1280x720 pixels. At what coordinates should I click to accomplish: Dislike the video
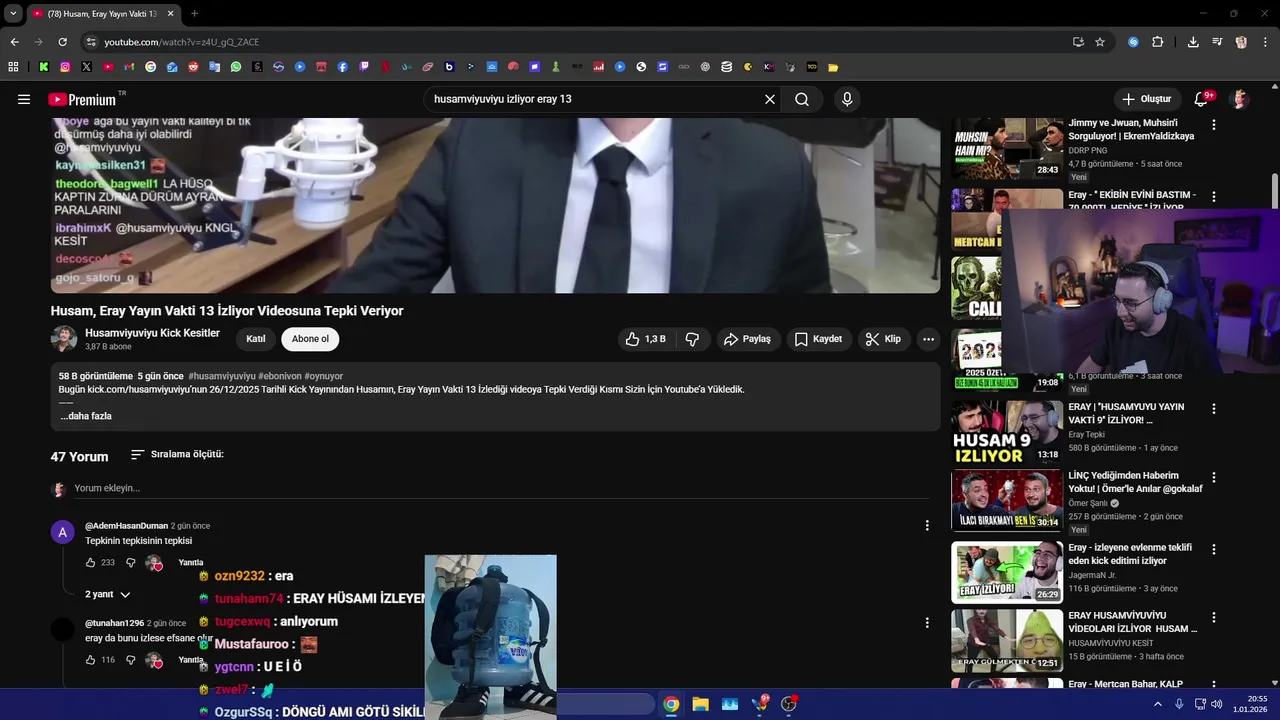click(x=692, y=339)
